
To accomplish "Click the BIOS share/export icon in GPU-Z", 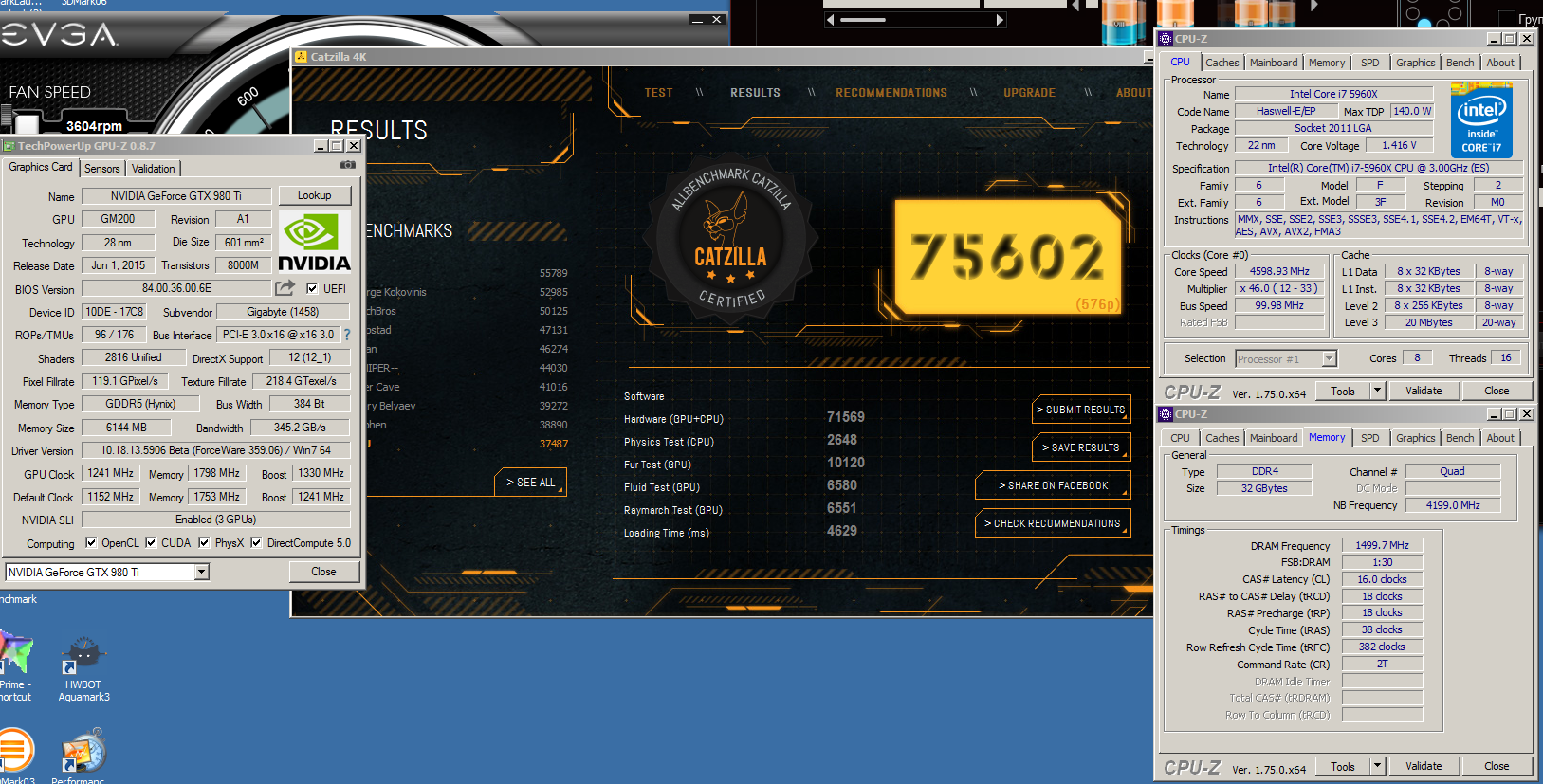I will (285, 287).
